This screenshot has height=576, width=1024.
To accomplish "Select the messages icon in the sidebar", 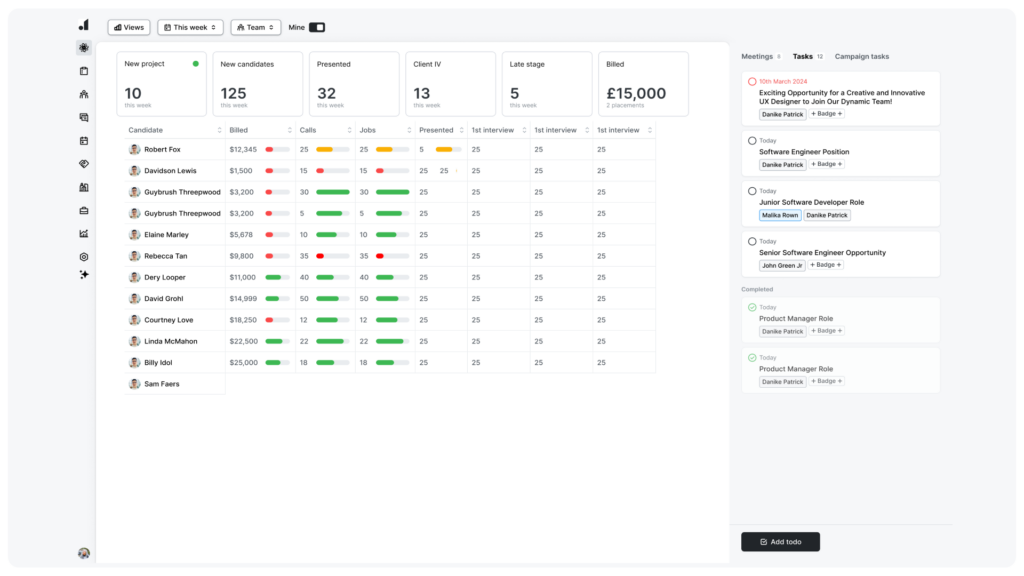I will point(84,117).
